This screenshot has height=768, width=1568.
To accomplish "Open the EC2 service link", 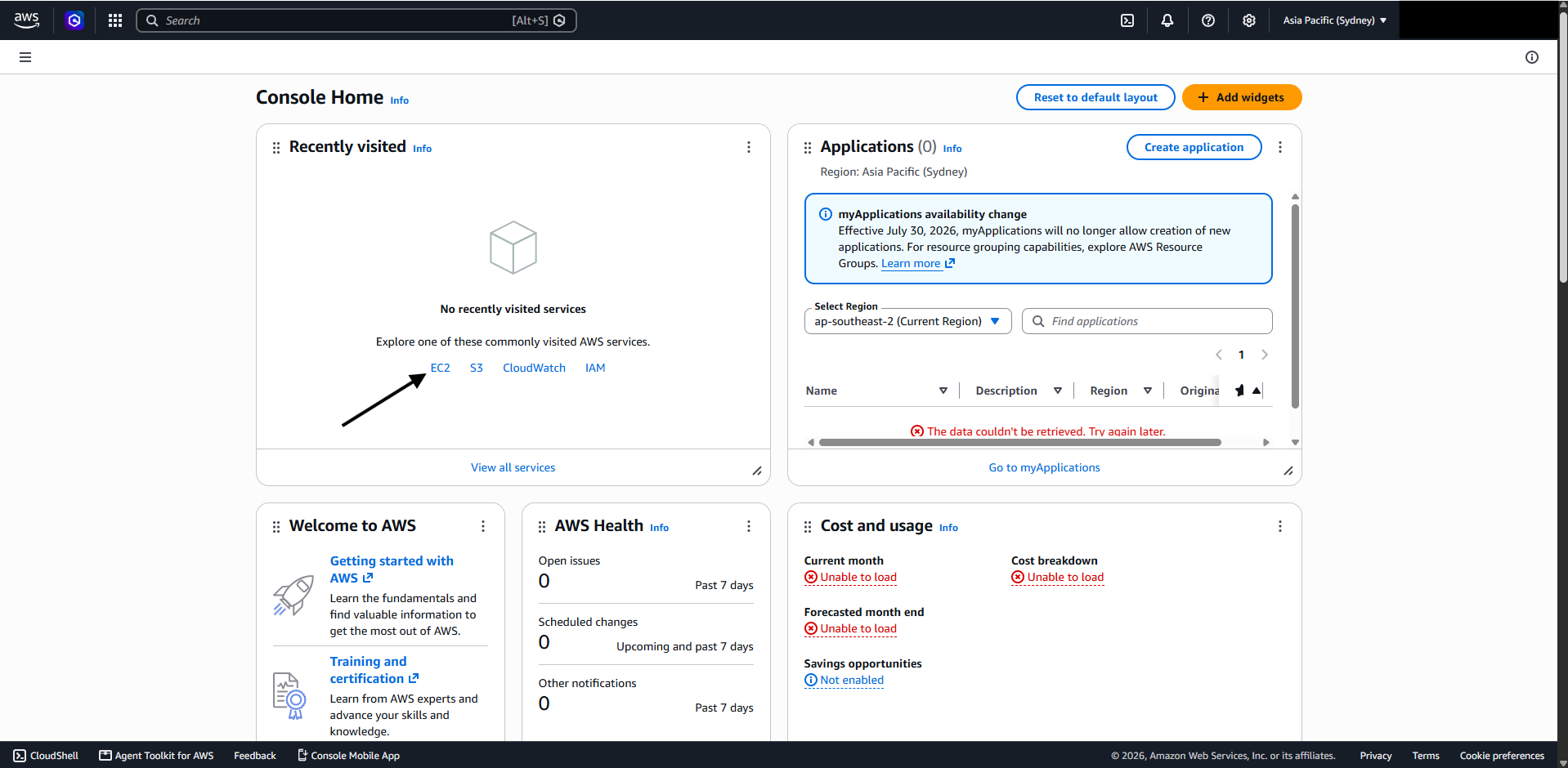I will [x=440, y=368].
